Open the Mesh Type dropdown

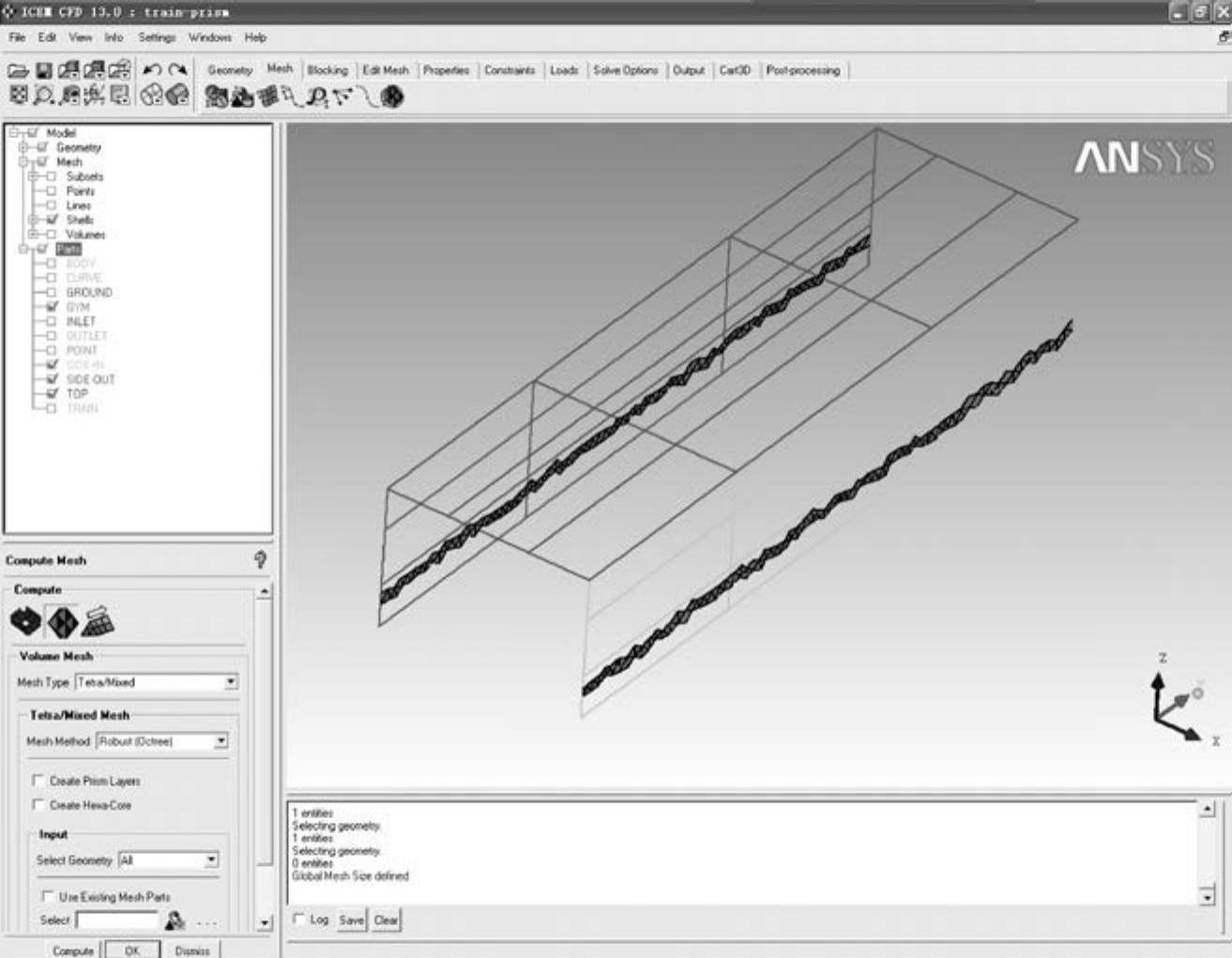(231, 682)
